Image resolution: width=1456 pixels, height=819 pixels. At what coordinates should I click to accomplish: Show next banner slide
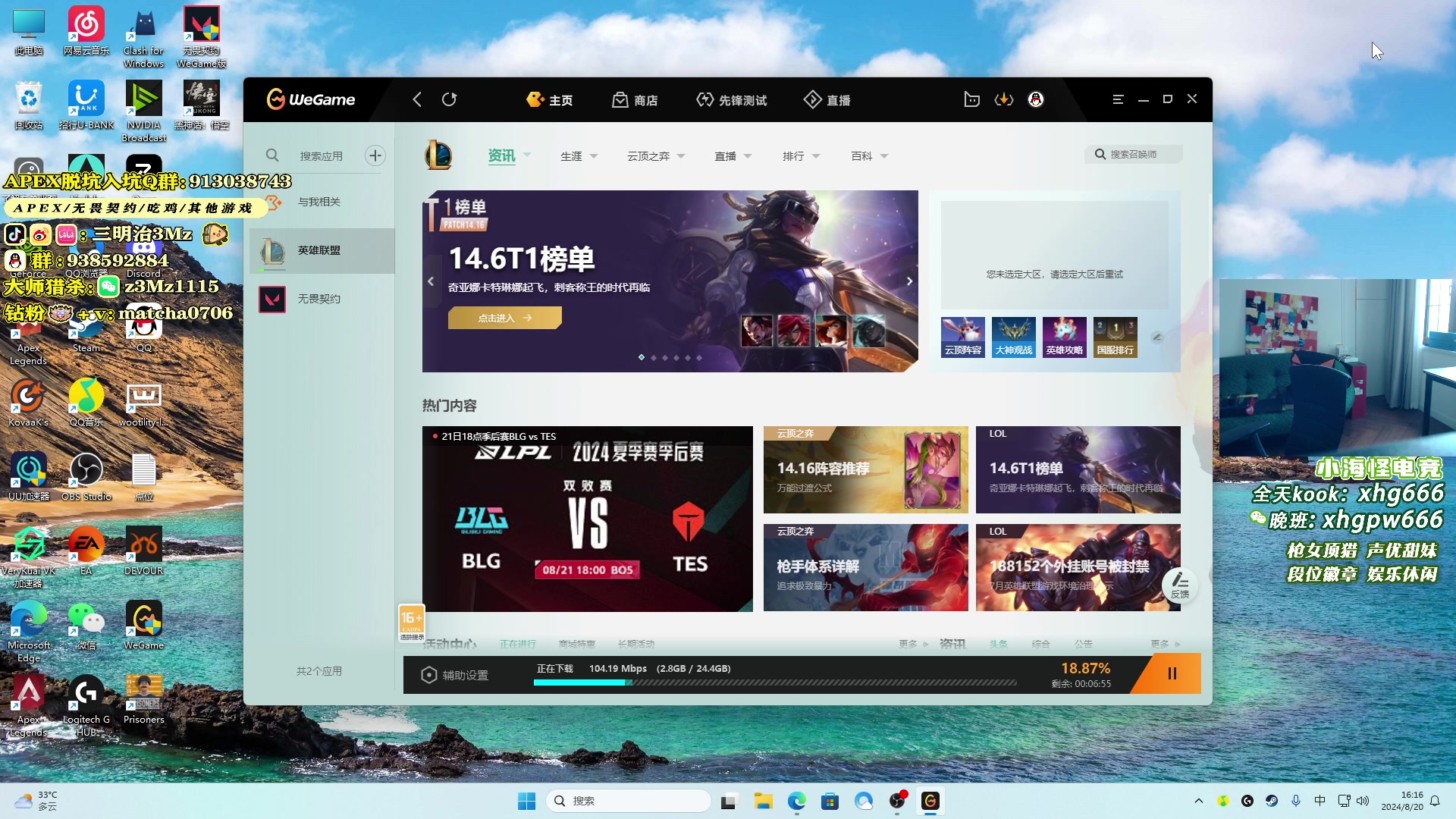click(909, 281)
